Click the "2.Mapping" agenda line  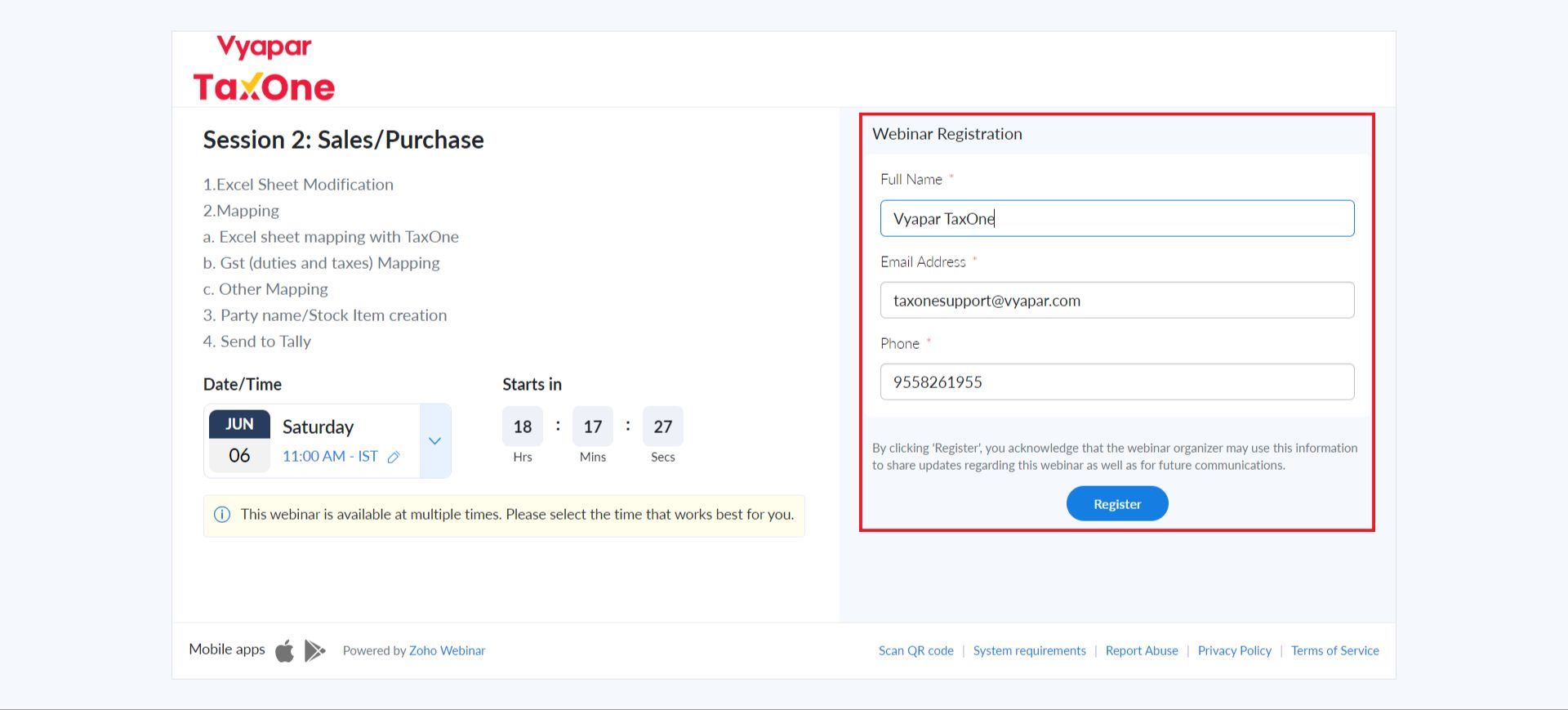click(241, 211)
